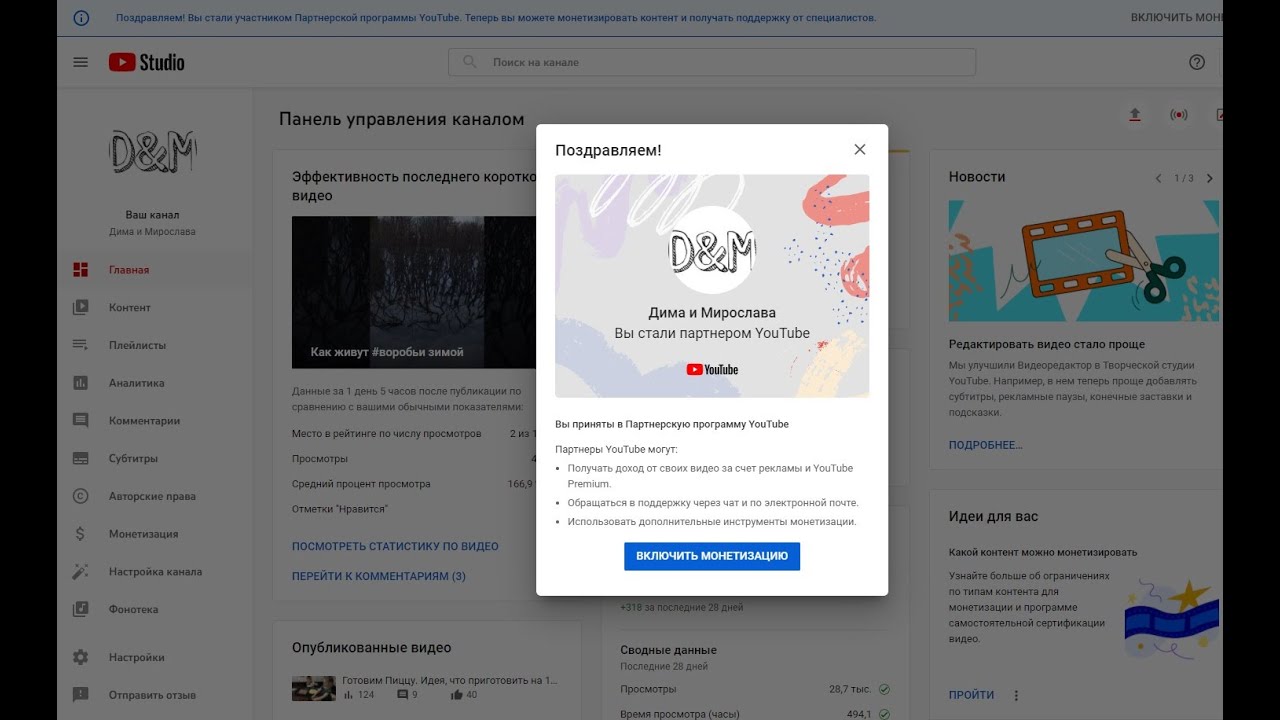Image resolution: width=1280 pixels, height=720 pixels.
Task: Click 'Готовим Пиццу' video title
Action: (x=450, y=680)
